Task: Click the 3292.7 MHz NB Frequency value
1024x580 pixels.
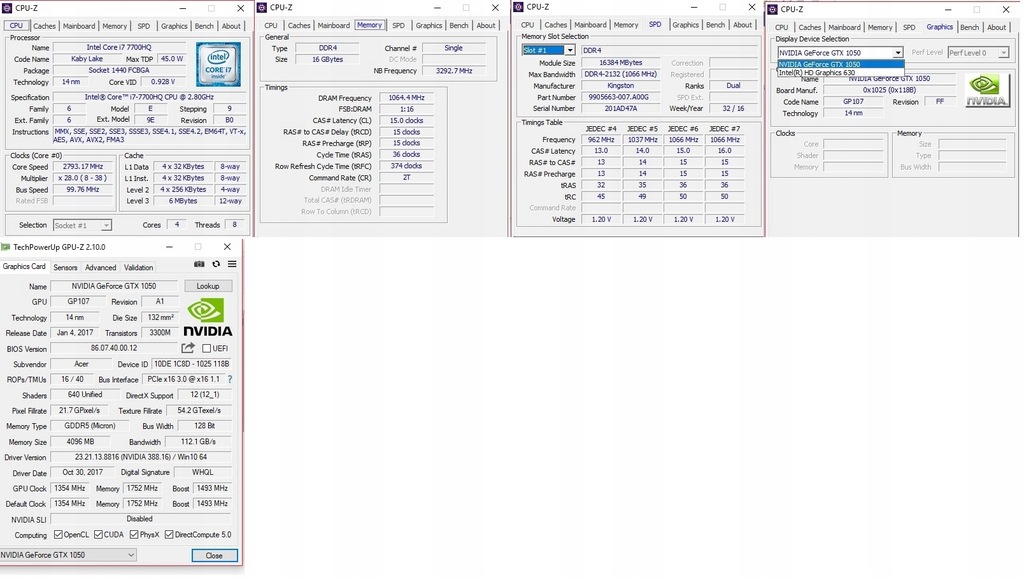Action: (454, 71)
